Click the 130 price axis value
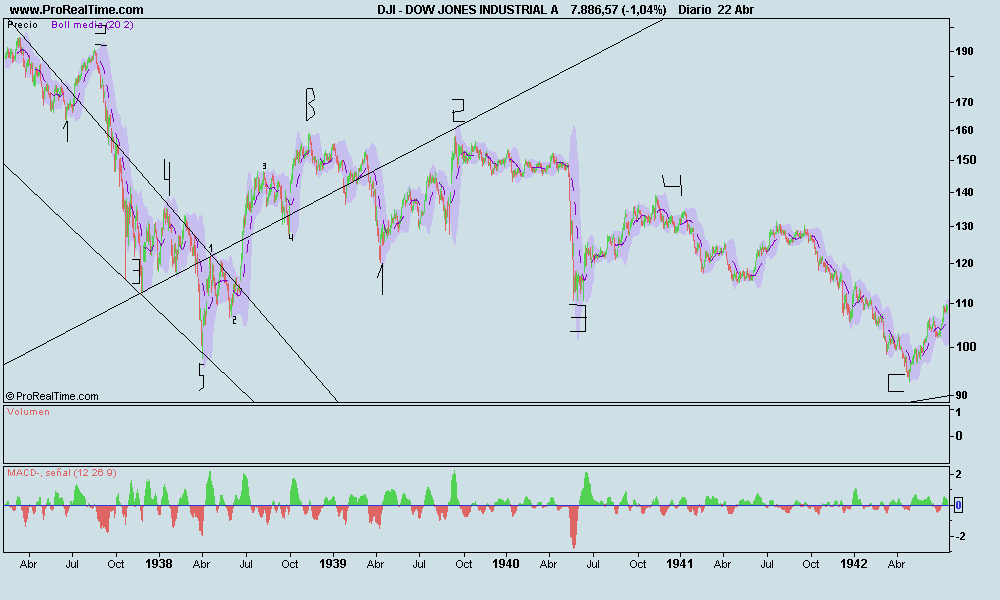 pos(964,226)
